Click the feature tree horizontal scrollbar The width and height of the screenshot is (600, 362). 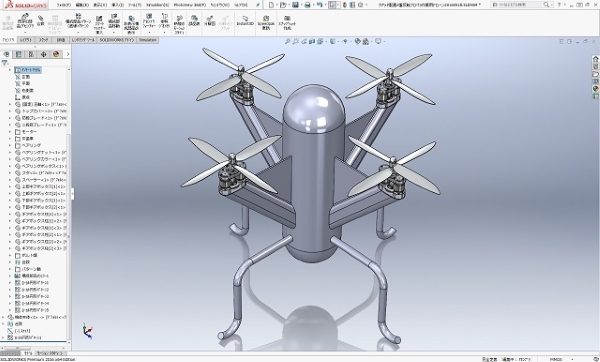click(x=34, y=348)
